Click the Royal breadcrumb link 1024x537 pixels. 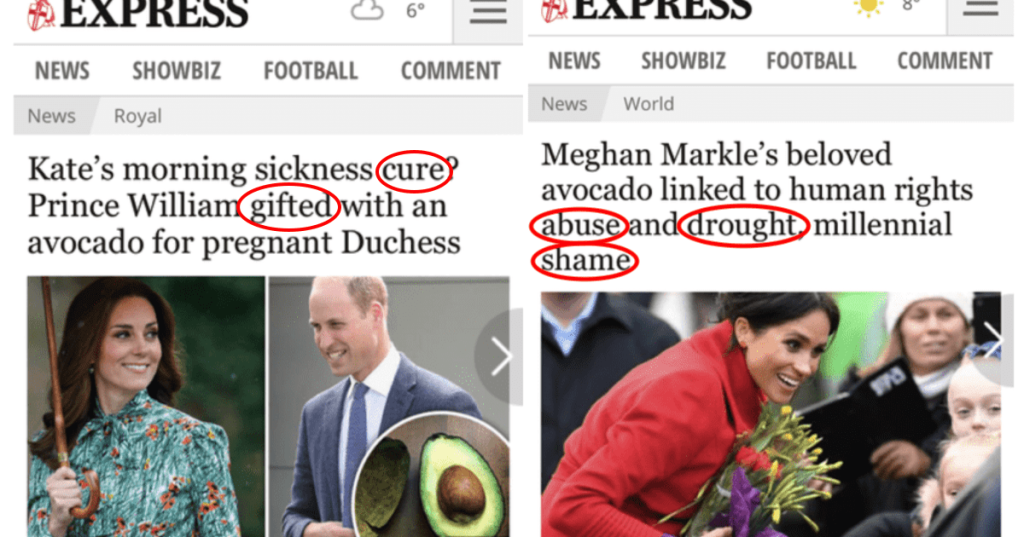click(138, 116)
